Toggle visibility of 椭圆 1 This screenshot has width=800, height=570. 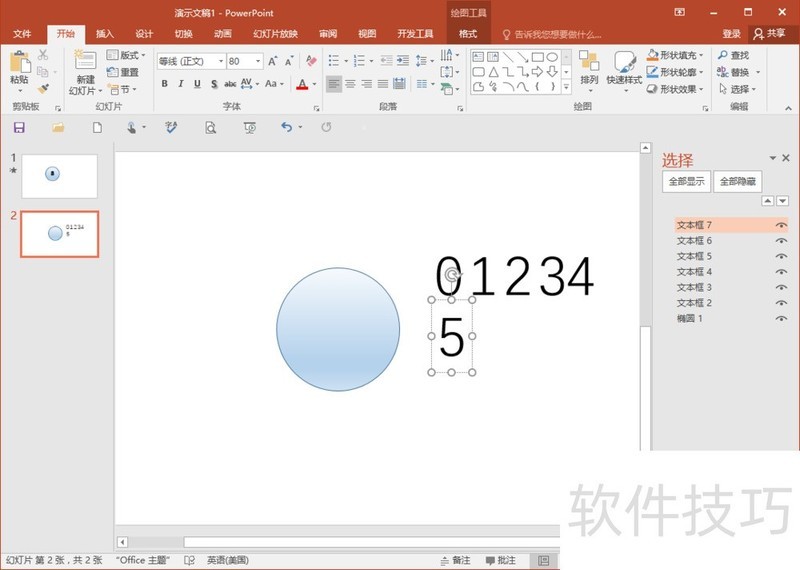pyautogui.click(x=781, y=318)
